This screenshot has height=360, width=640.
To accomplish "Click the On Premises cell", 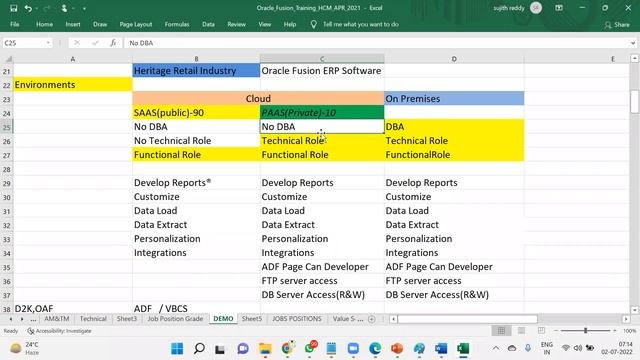I will 454,98.
